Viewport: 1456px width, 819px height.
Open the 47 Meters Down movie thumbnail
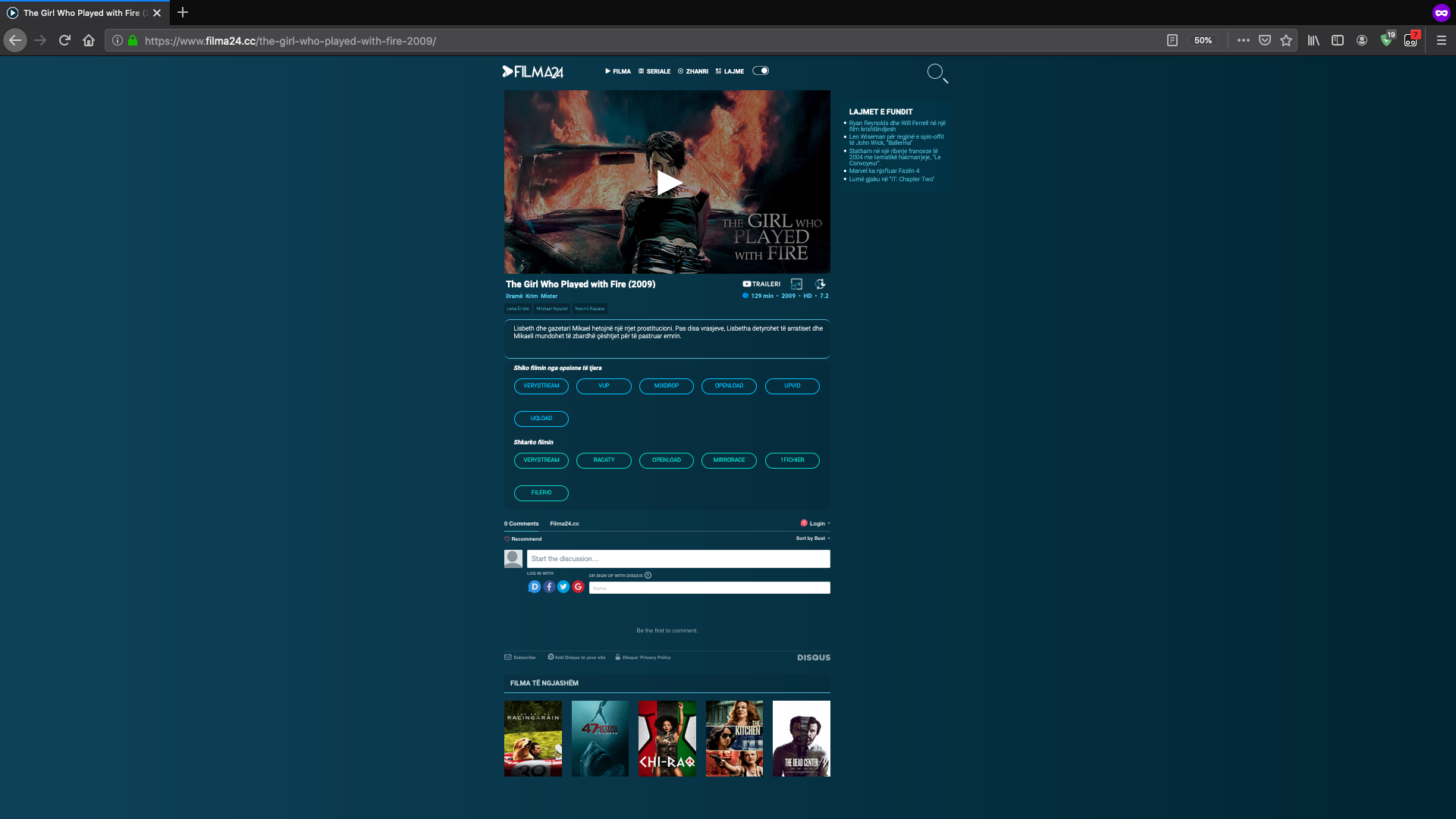(600, 738)
